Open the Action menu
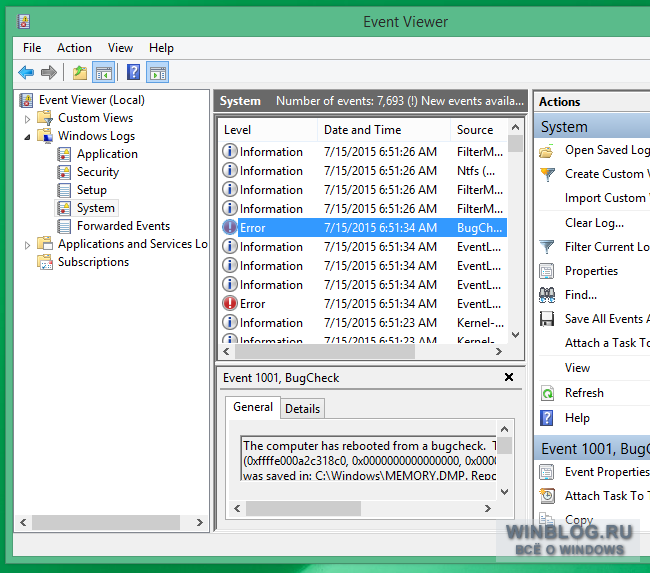Screen dimensions: 650x573 tap(74, 48)
